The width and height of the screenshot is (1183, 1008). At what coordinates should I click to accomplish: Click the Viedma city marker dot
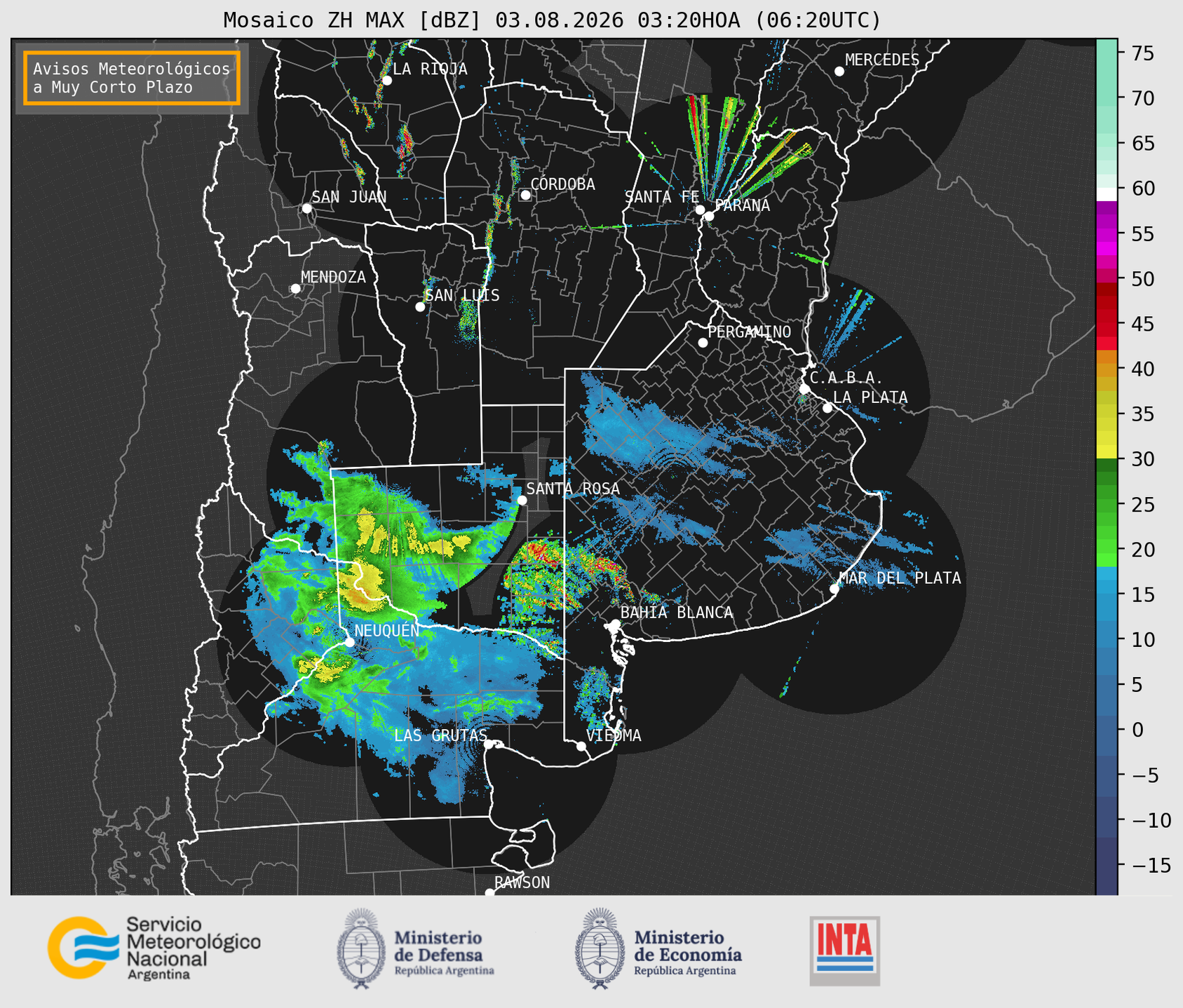coord(581,746)
